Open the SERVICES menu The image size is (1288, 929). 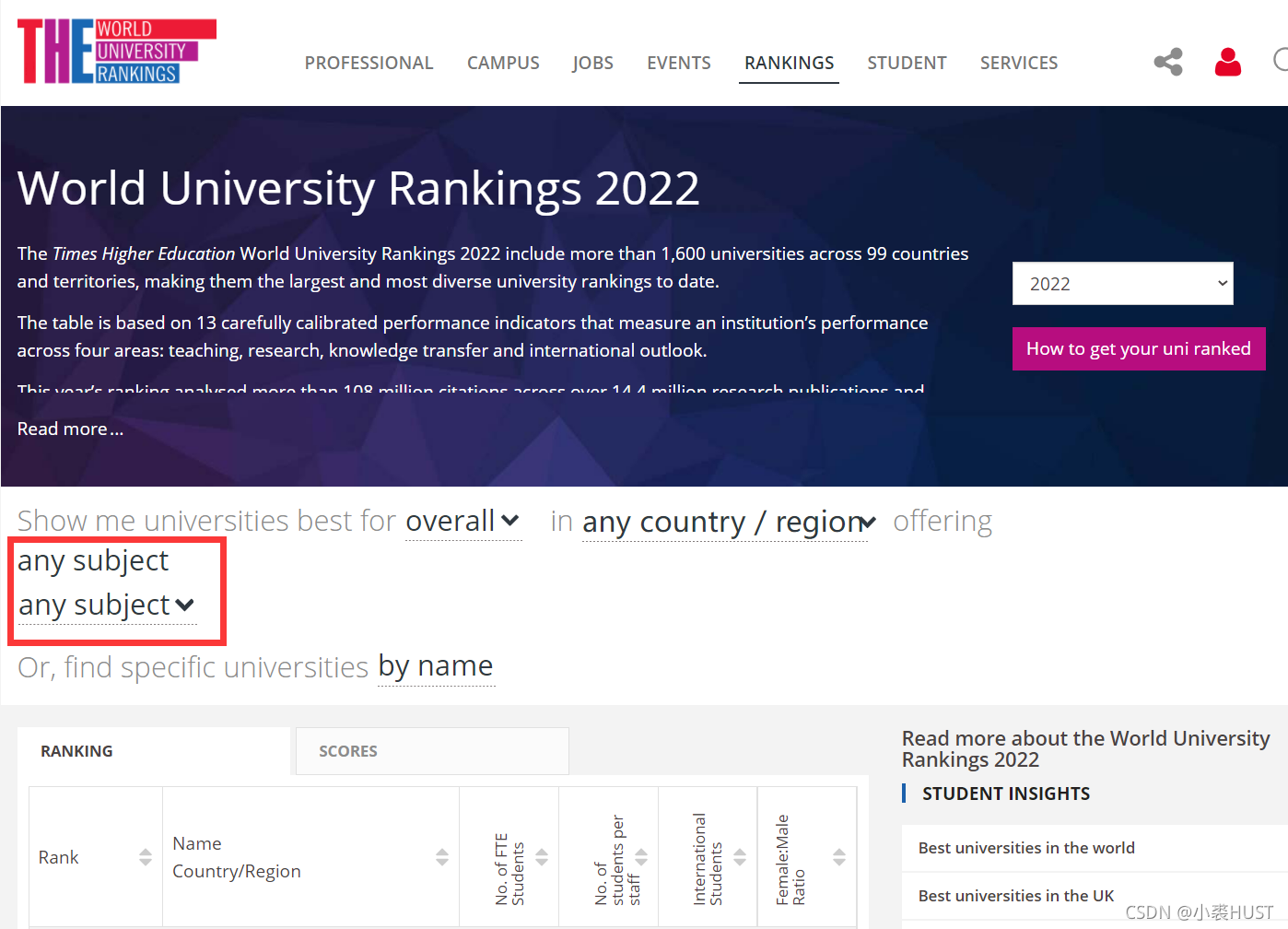[x=1019, y=63]
